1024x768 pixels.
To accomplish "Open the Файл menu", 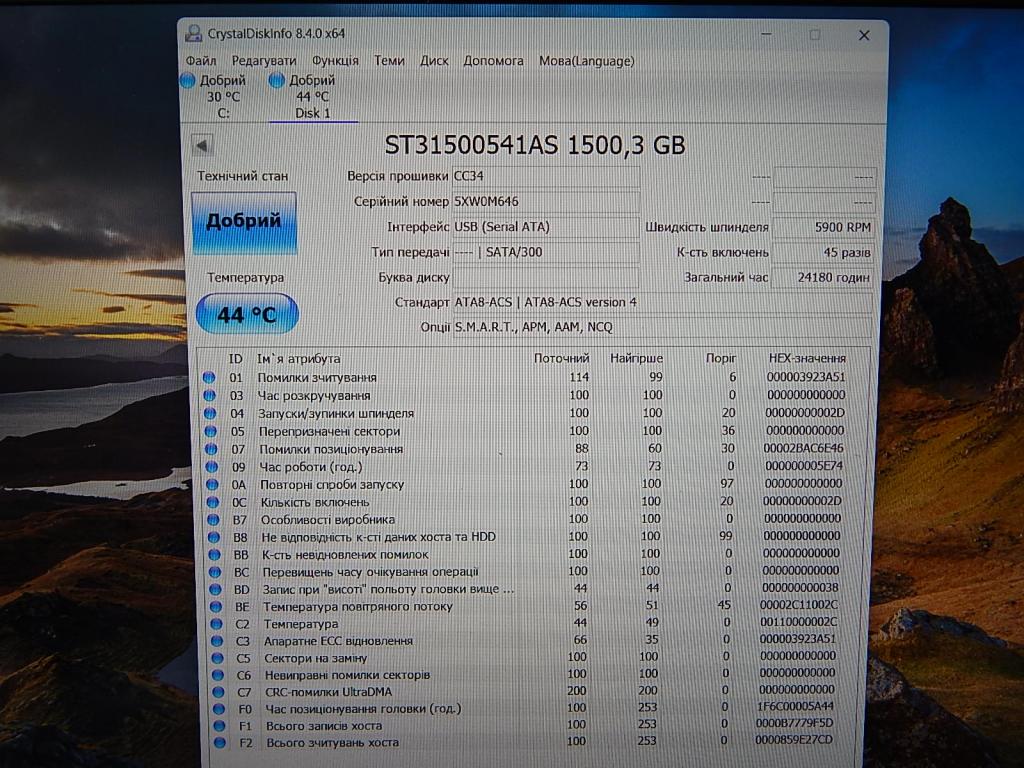I will point(201,61).
